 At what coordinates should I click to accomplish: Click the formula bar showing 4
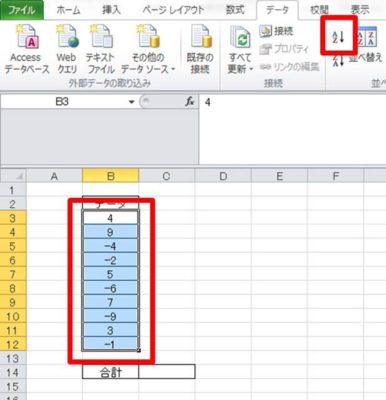[x=292, y=102]
